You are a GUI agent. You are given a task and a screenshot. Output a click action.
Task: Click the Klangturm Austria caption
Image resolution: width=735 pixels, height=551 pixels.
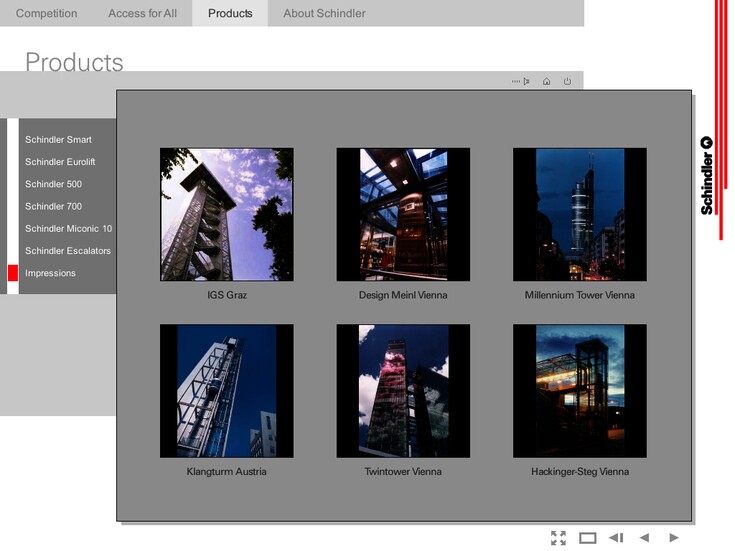pos(226,471)
